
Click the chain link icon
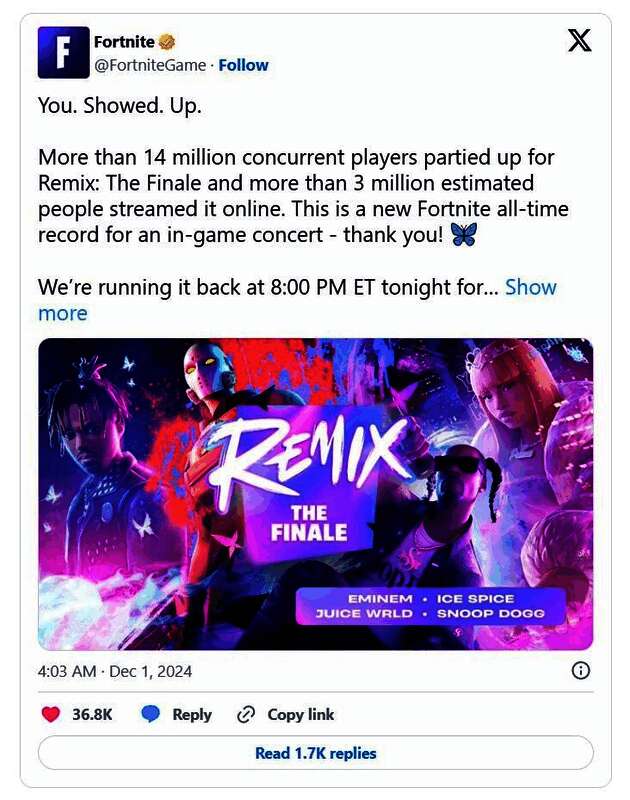click(x=246, y=714)
